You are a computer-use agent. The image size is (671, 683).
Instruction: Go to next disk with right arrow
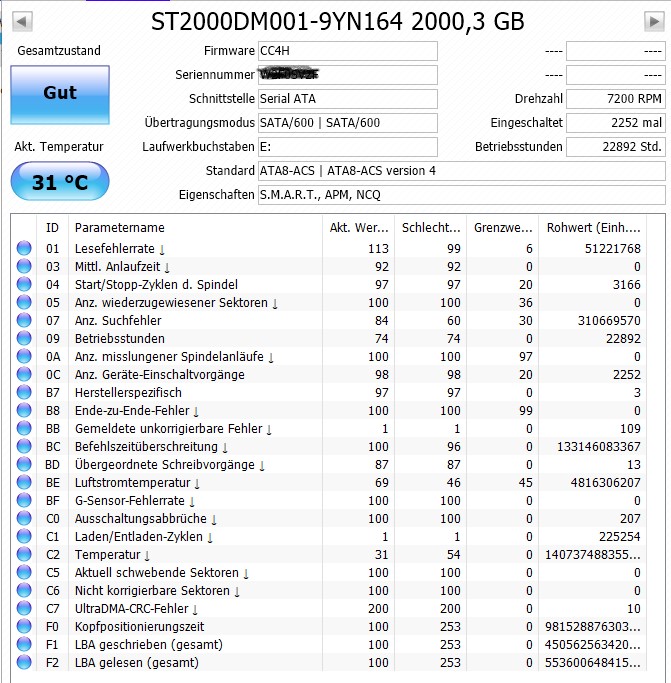coord(654,21)
